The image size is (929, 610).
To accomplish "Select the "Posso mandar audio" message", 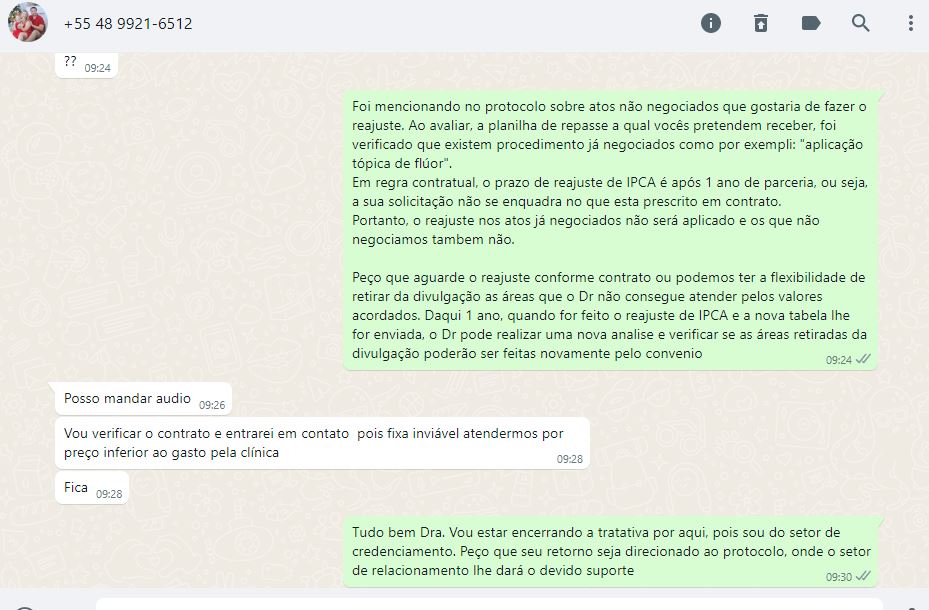I will [143, 399].
